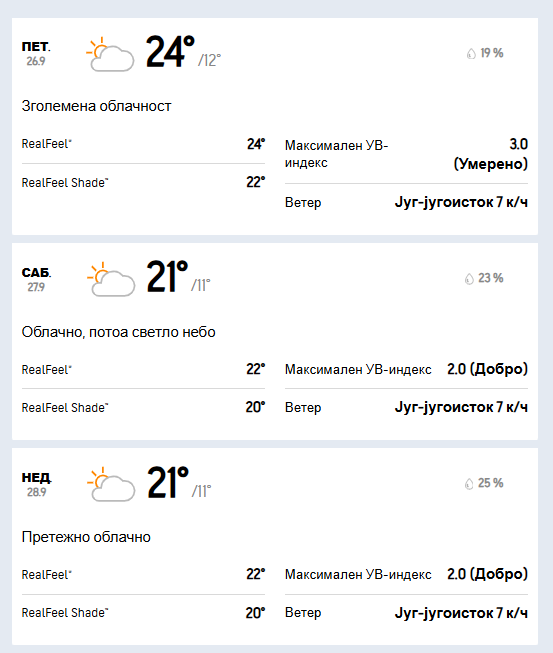This screenshot has height=653, width=553.
Task: Click the 21° high temperature for Sunday
Action: pyautogui.click(x=167, y=482)
